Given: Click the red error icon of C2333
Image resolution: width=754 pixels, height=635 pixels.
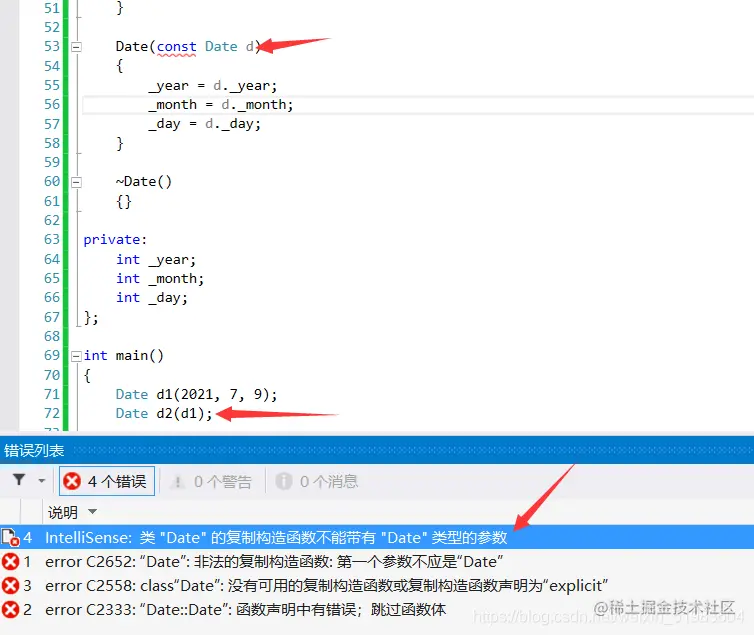Looking at the screenshot, I should [10, 610].
